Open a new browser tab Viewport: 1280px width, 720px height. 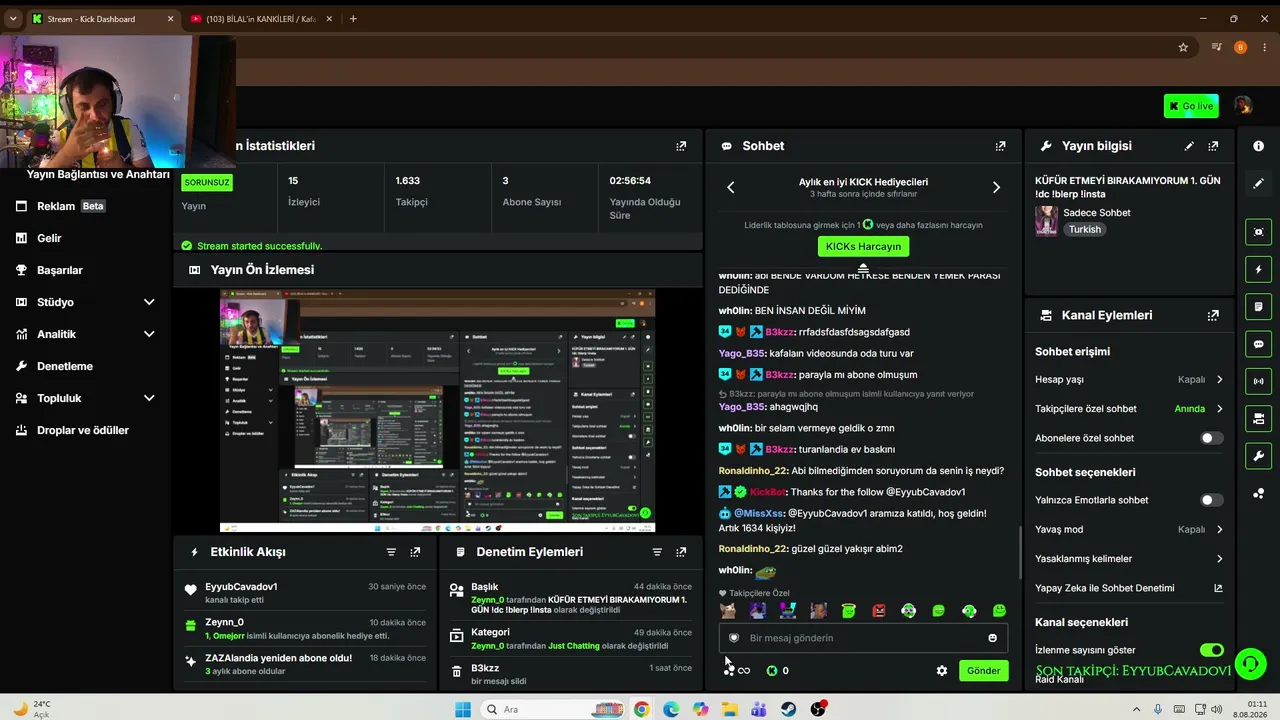point(353,19)
